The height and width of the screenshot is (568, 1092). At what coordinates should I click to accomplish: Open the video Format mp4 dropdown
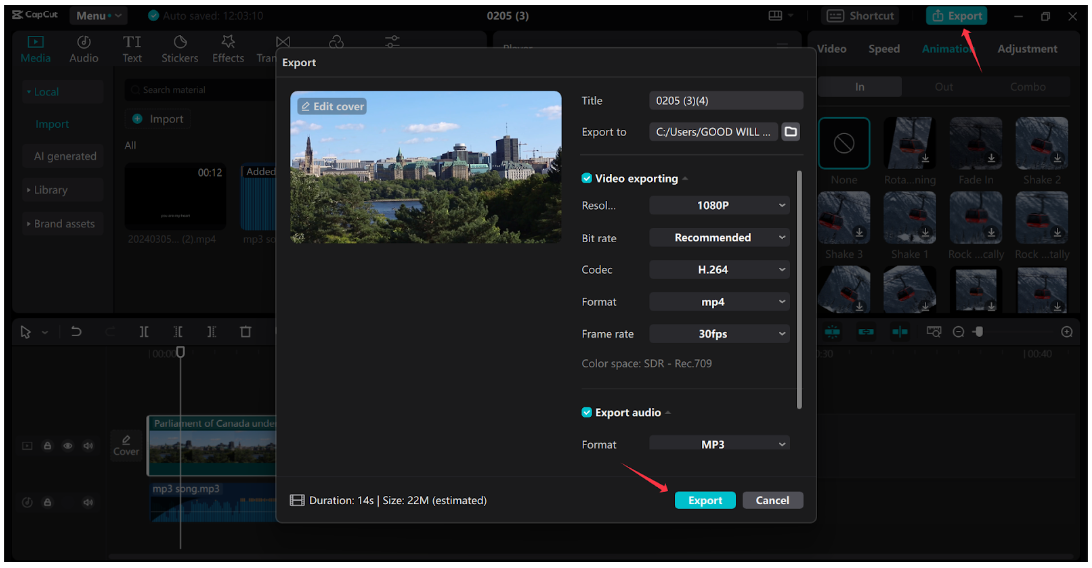pos(719,301)
